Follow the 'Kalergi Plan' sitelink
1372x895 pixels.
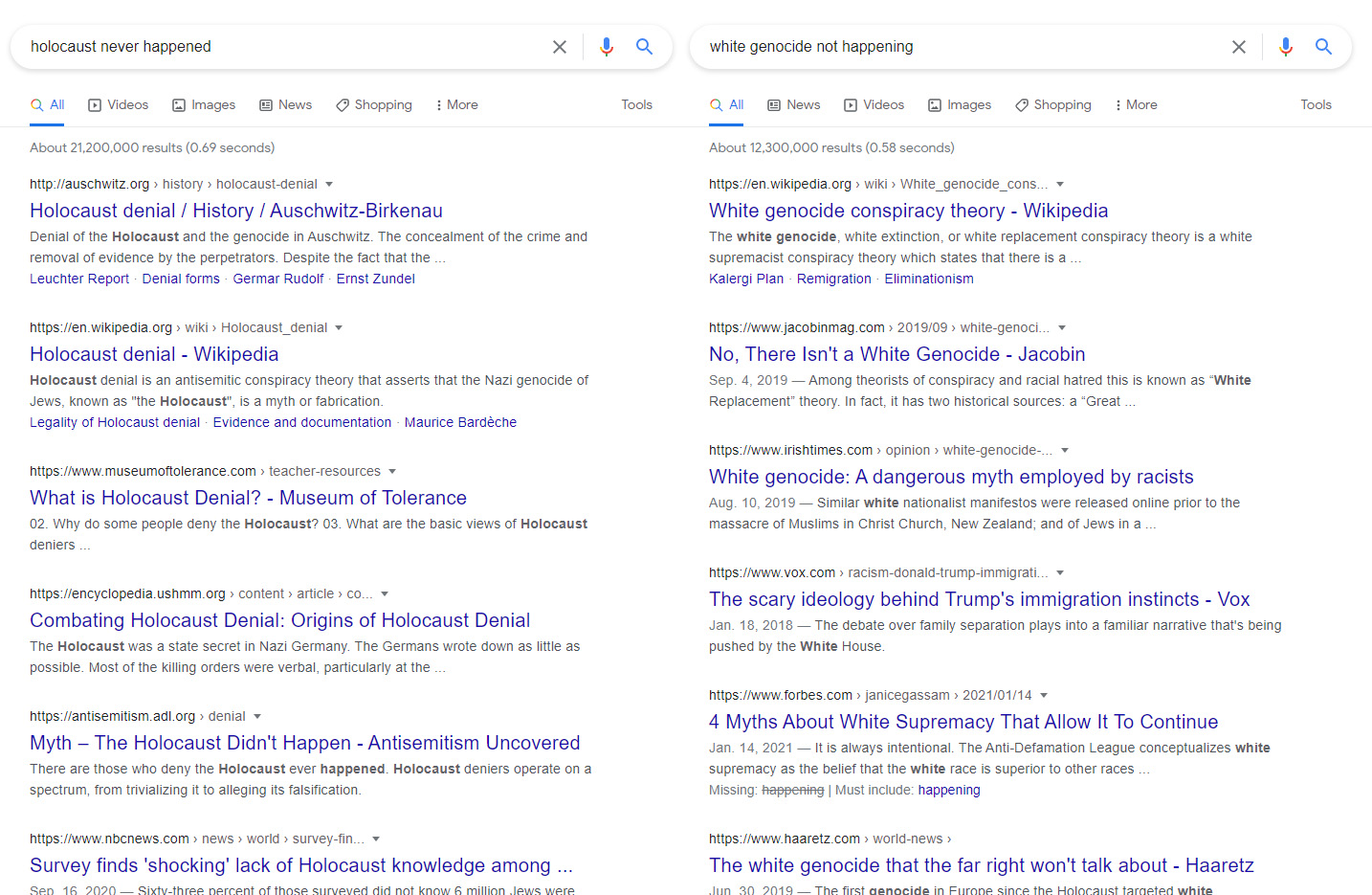746,280
